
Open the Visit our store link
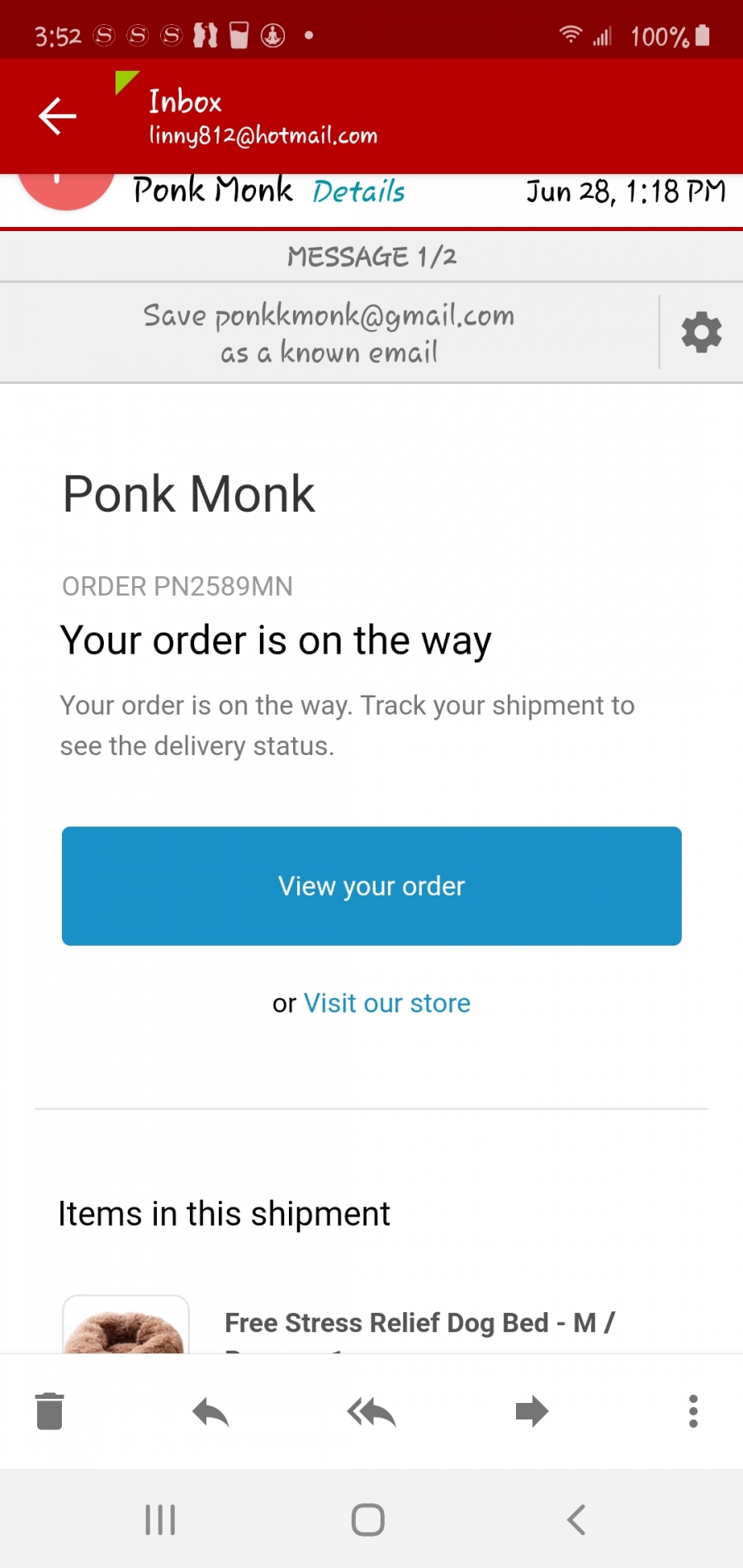[387, 1003]
